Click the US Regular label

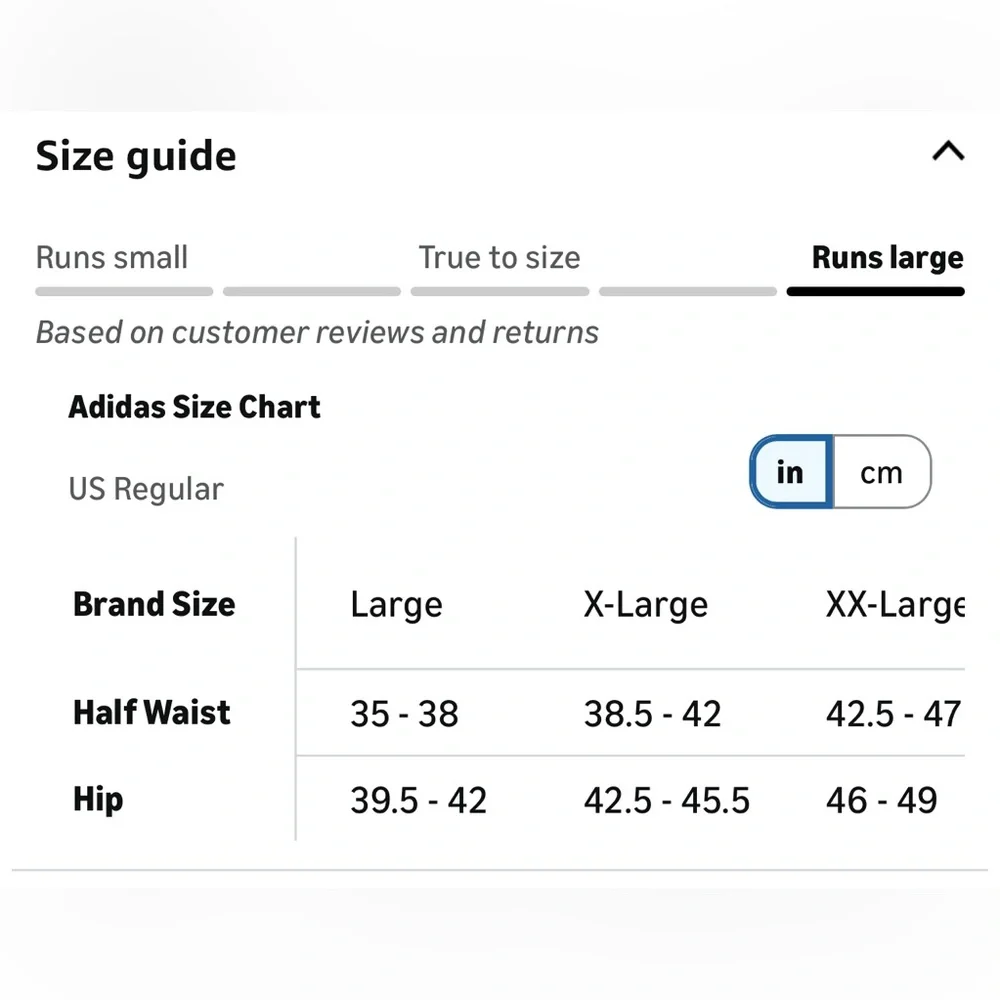pos(146,489)
